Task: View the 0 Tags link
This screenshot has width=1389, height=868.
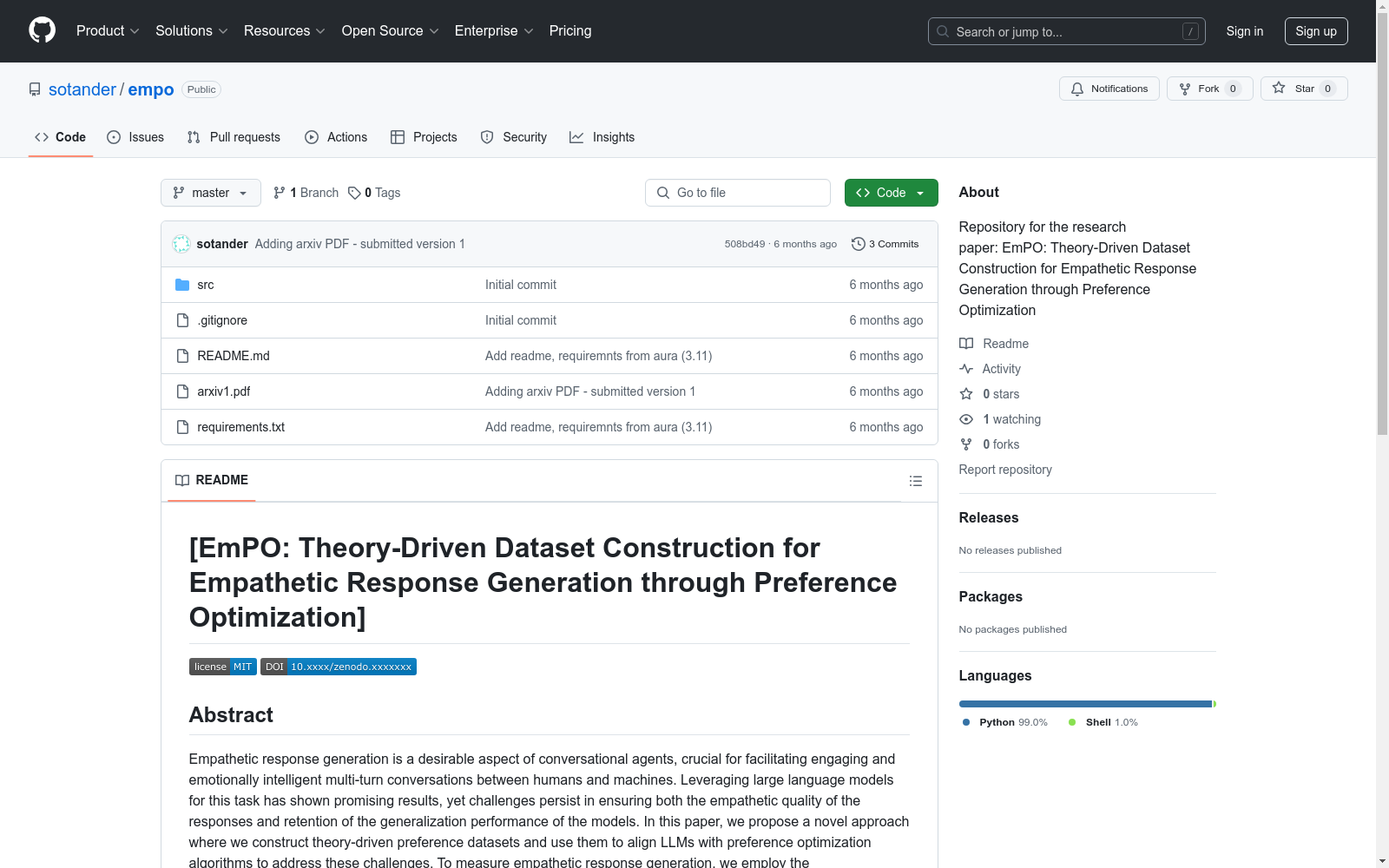Action: click(374, 193)
